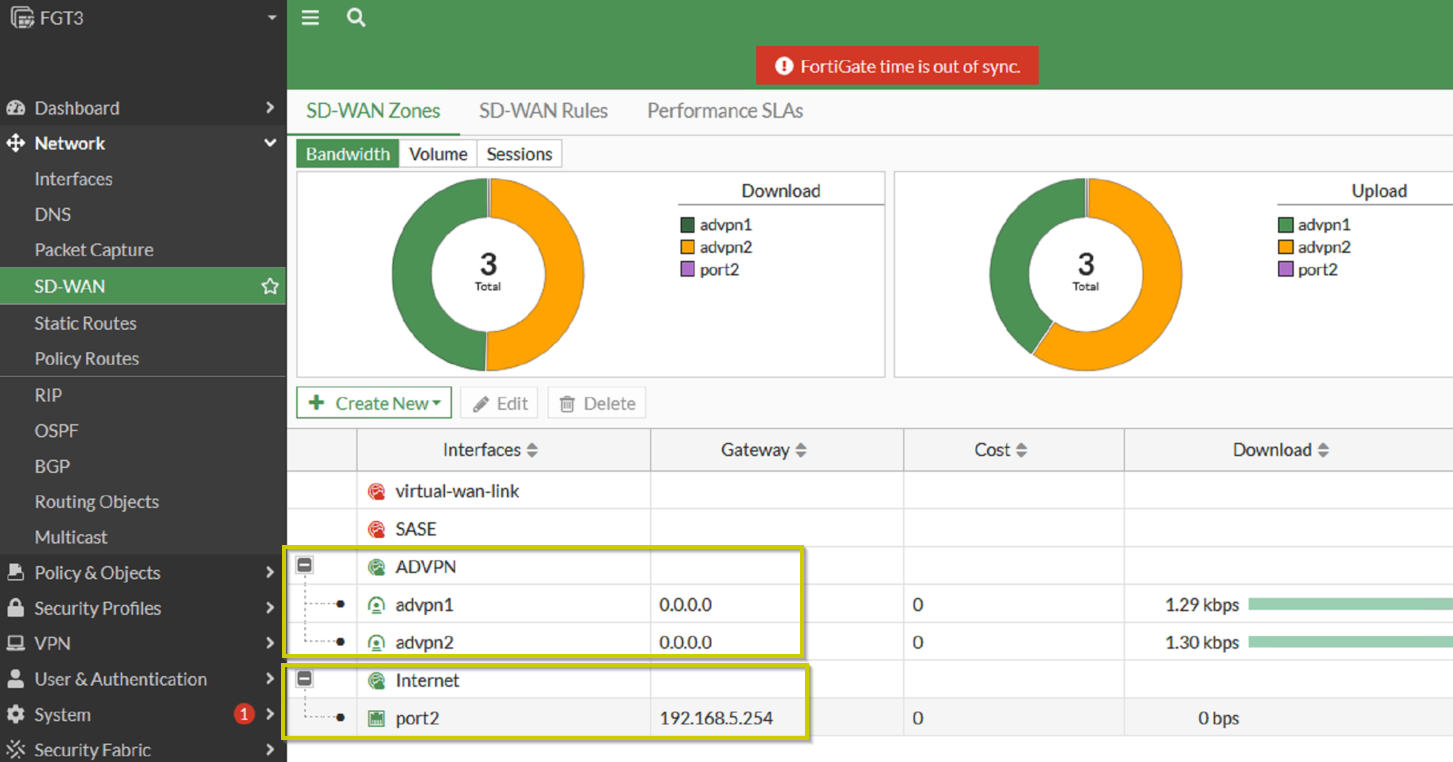Screen dimensions: 1453x762
Task: Collapse the Internet zone tree
Action: [305, 679]
